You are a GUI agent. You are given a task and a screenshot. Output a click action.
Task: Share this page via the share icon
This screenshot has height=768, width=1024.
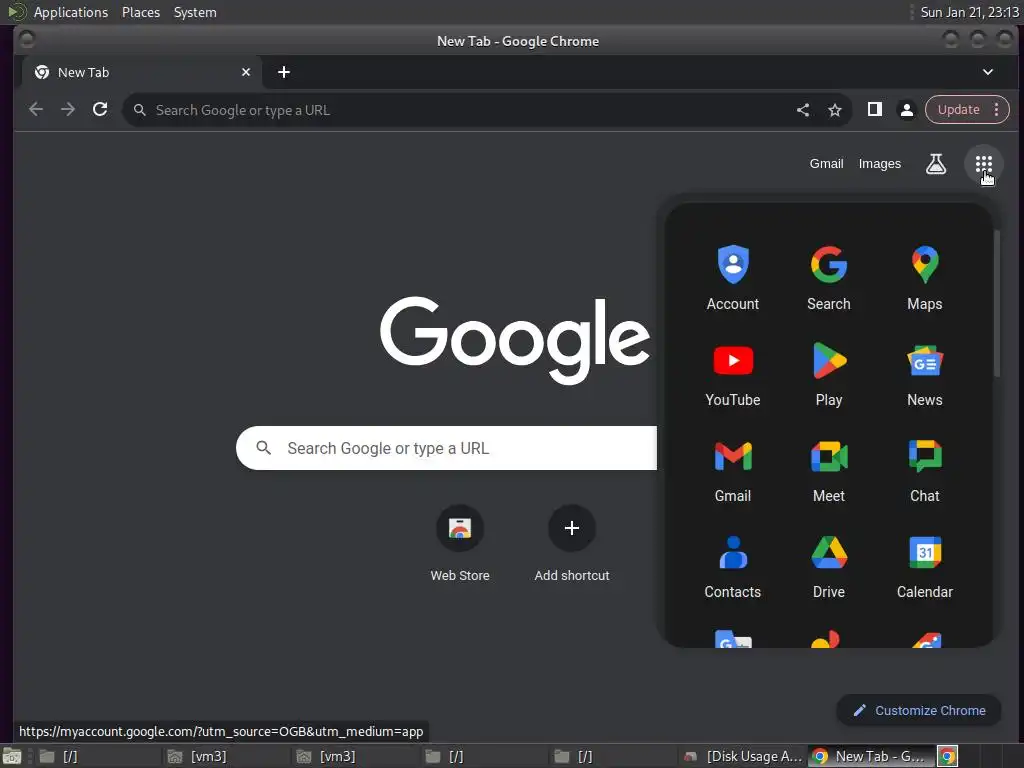pyautogui.click(x=803, y=110)
